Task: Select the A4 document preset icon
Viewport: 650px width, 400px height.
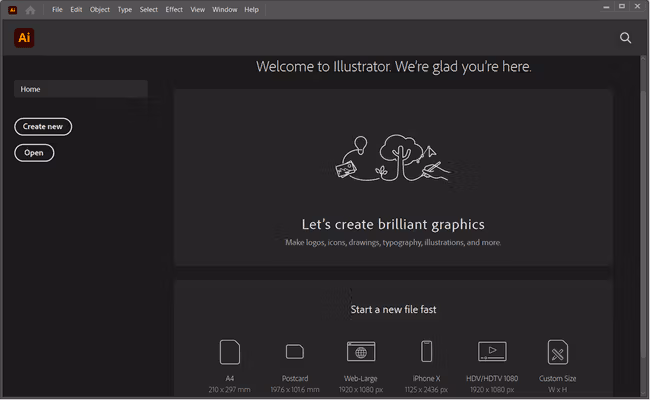Action: click(230, 352)
